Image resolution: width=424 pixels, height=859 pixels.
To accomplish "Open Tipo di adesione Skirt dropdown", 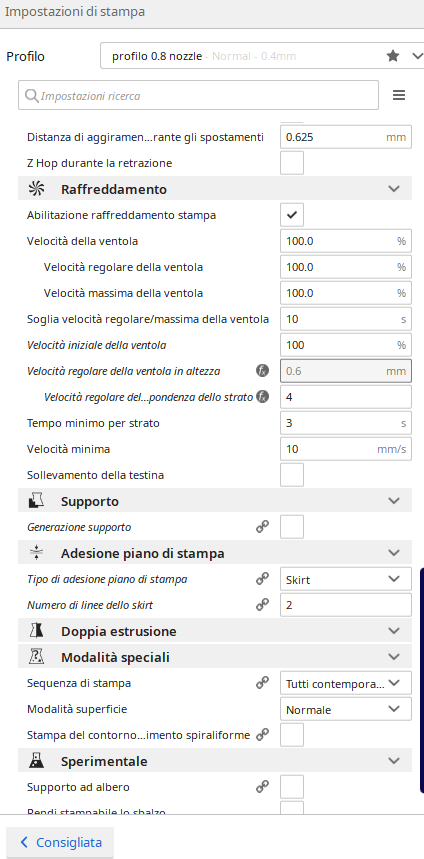I will (346, 579).
